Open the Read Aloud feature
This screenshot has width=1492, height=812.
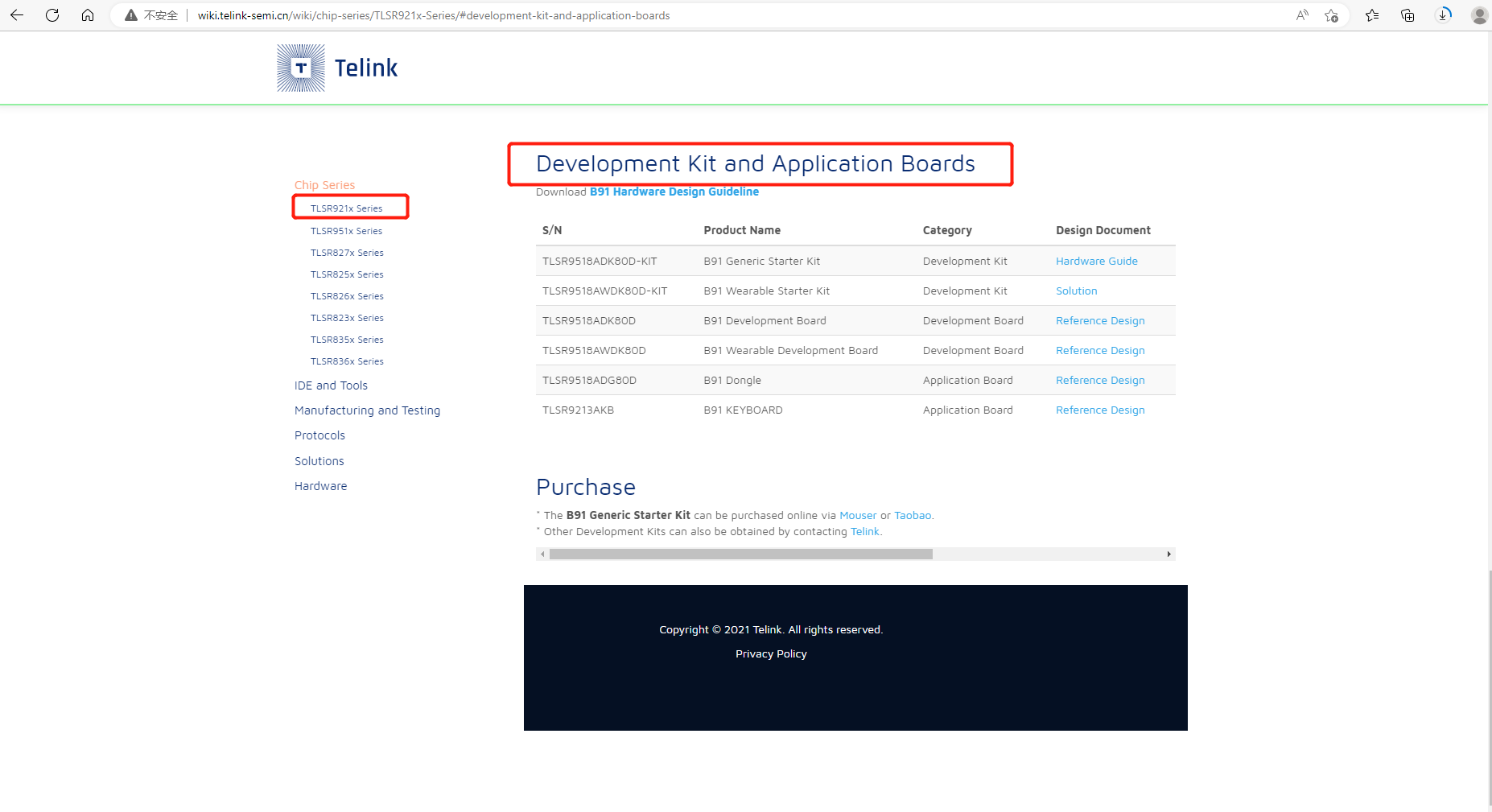pos(1302,14)
